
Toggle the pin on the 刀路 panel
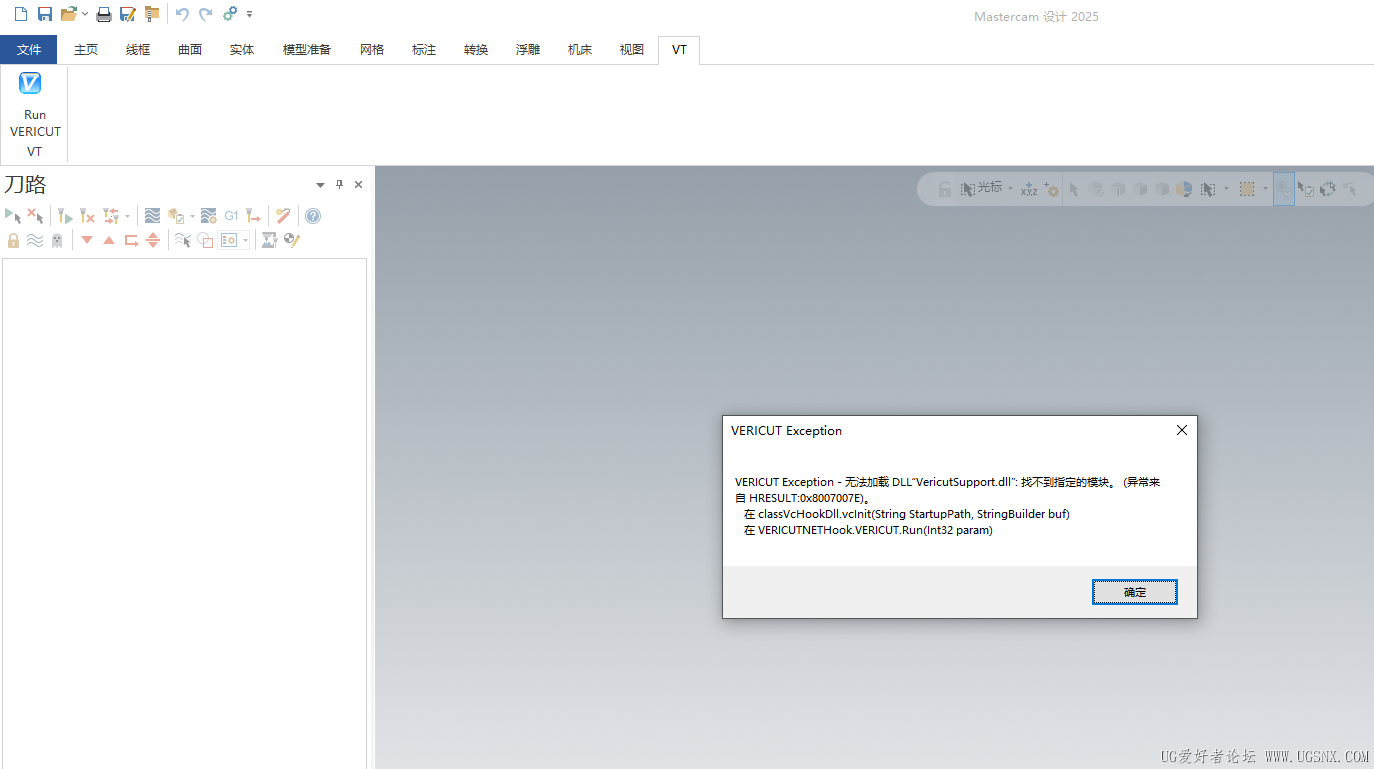tap(339, 184)
